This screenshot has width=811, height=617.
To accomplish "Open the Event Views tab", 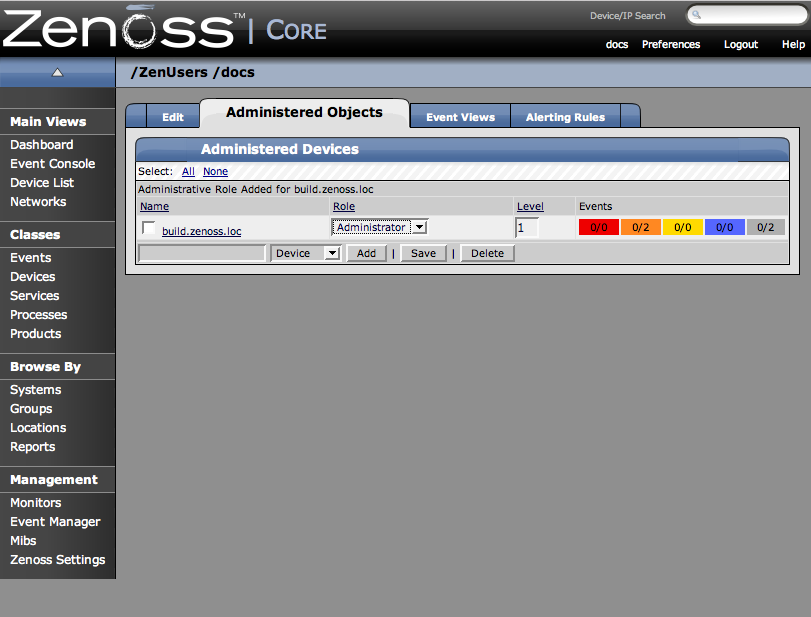I will (x=460, y=117).
